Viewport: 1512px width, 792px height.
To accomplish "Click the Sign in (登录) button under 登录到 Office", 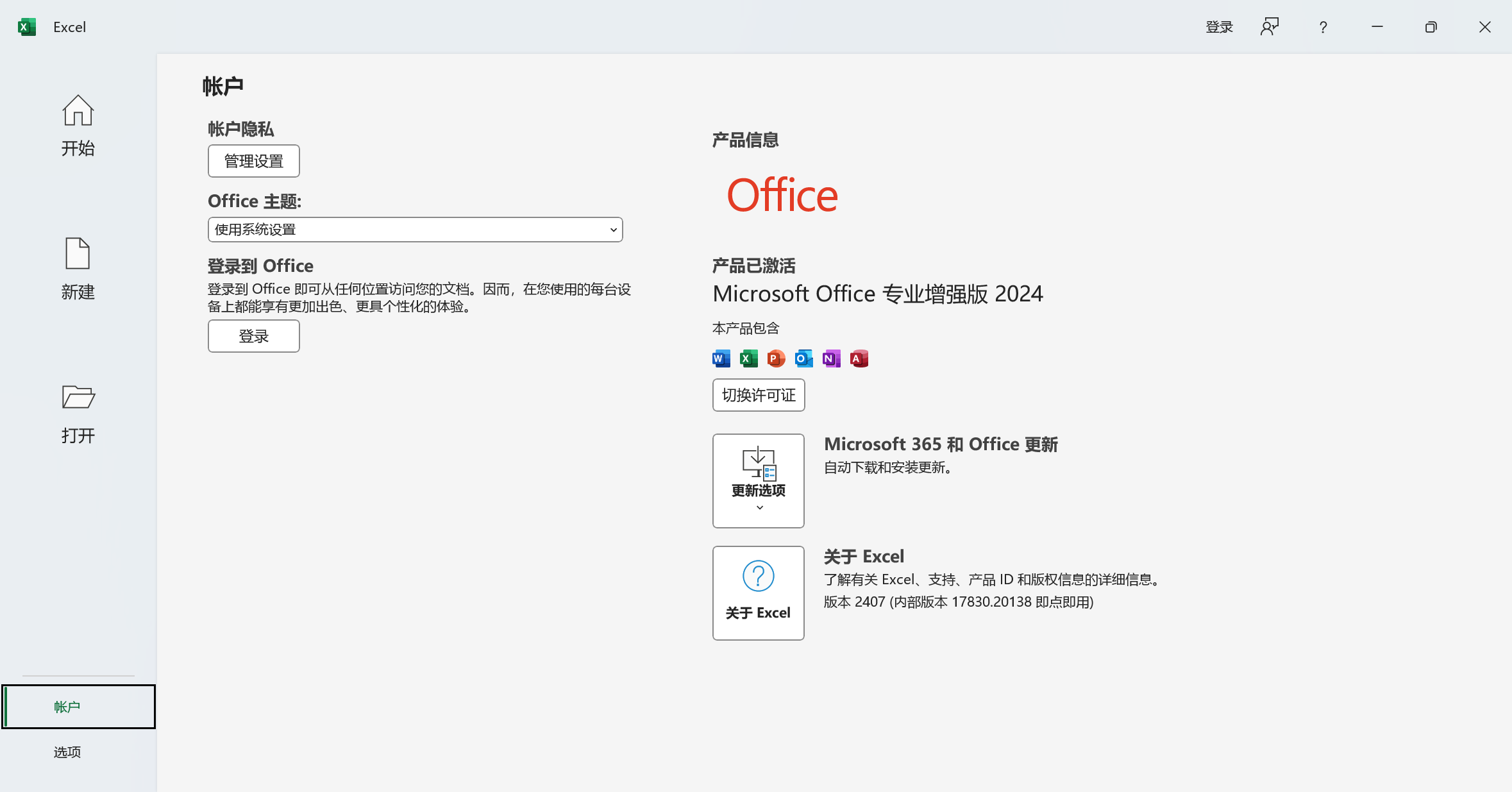I will pyautogui.click(x=253, y=336).
